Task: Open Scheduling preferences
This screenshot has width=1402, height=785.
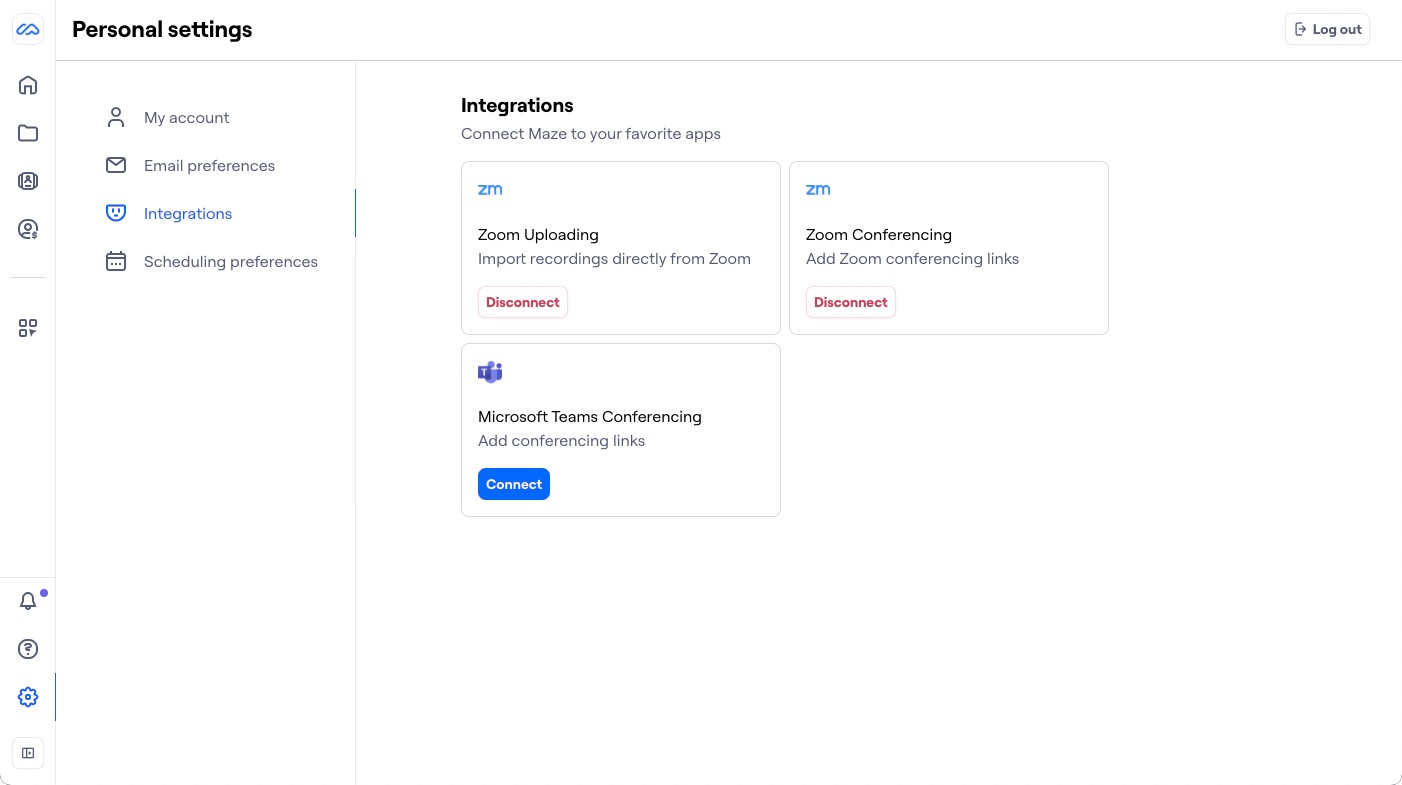Action: 231,261
